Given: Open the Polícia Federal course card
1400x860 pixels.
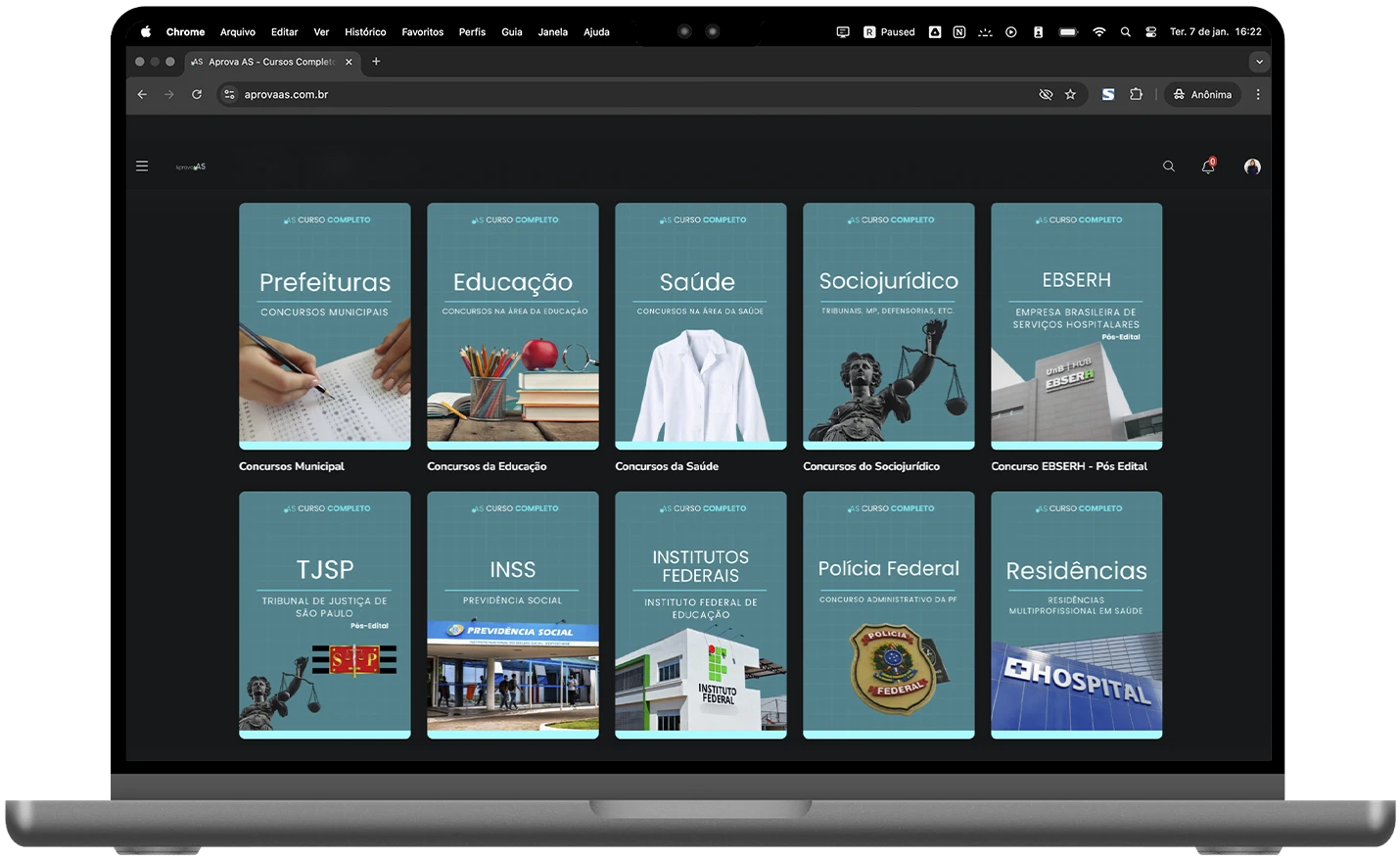Looking at the screenshot, I should pos(889,615).
